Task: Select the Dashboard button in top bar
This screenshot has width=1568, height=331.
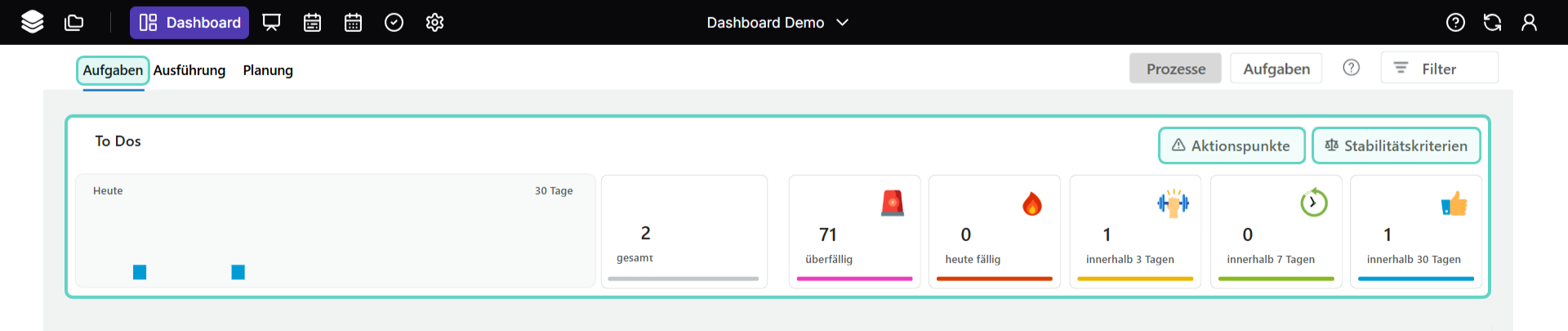Action: tap(189, 22)
